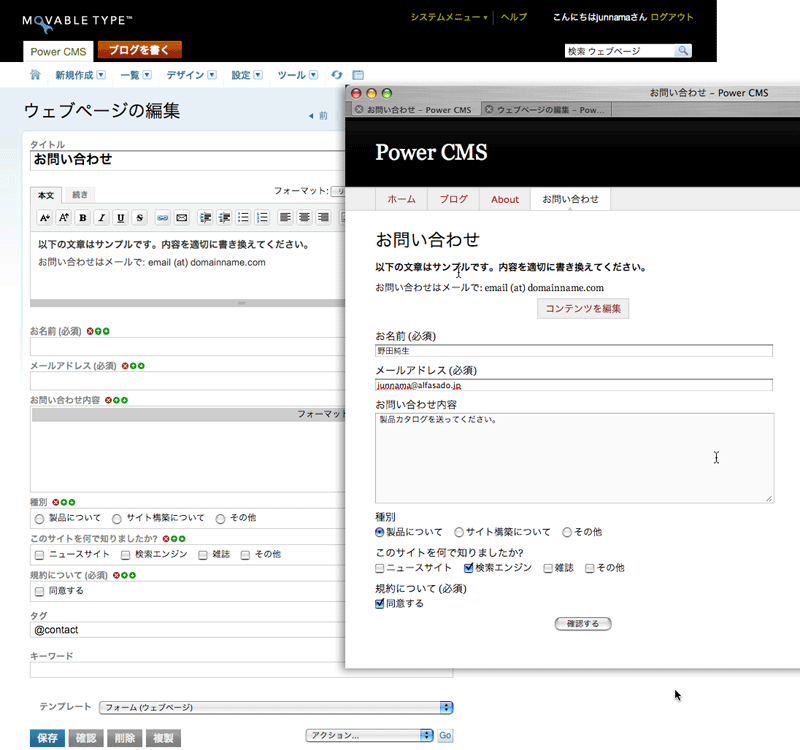This screenshot has height=750, width=800.
Task: Check 同意する in the editor form
Action: pyautogui.click(x=39, y=591)
